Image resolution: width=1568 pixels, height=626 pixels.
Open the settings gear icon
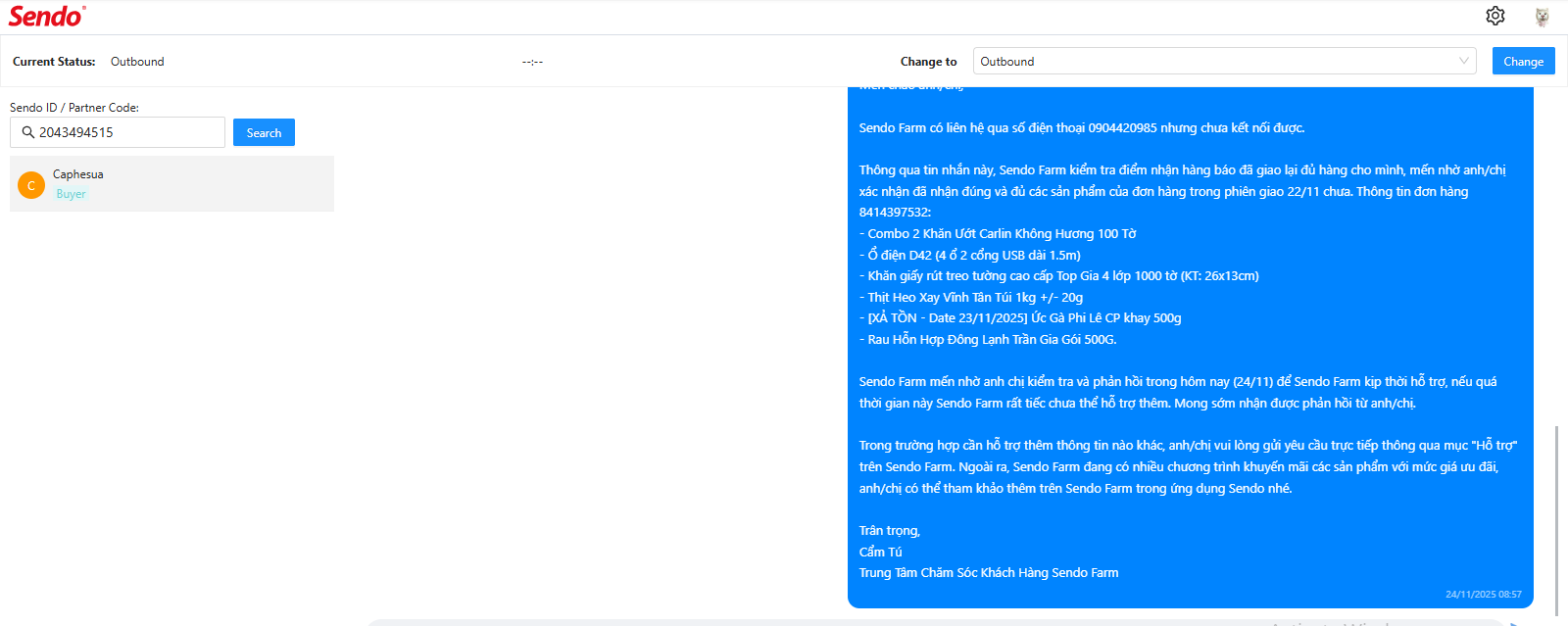pyautogui.click(x=1494, y=16)
